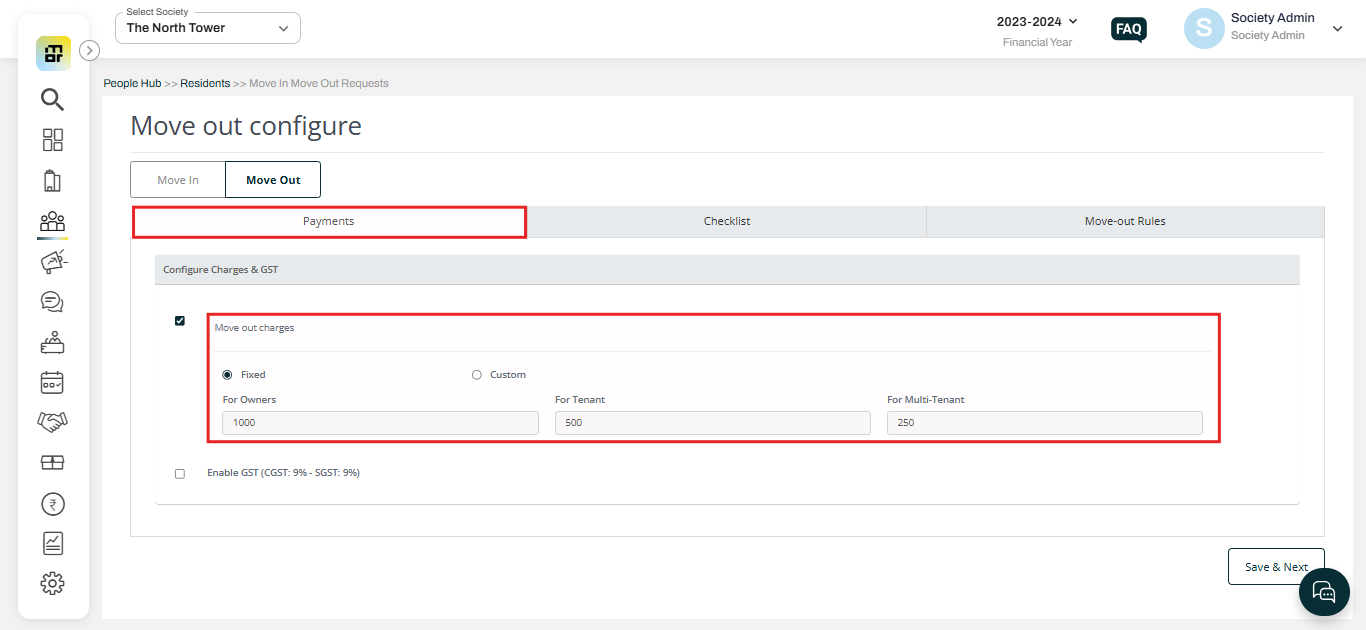Open the Select Society dropdown
The height and width of the screenshot is (630, 1366).
(x=208, y=28)
